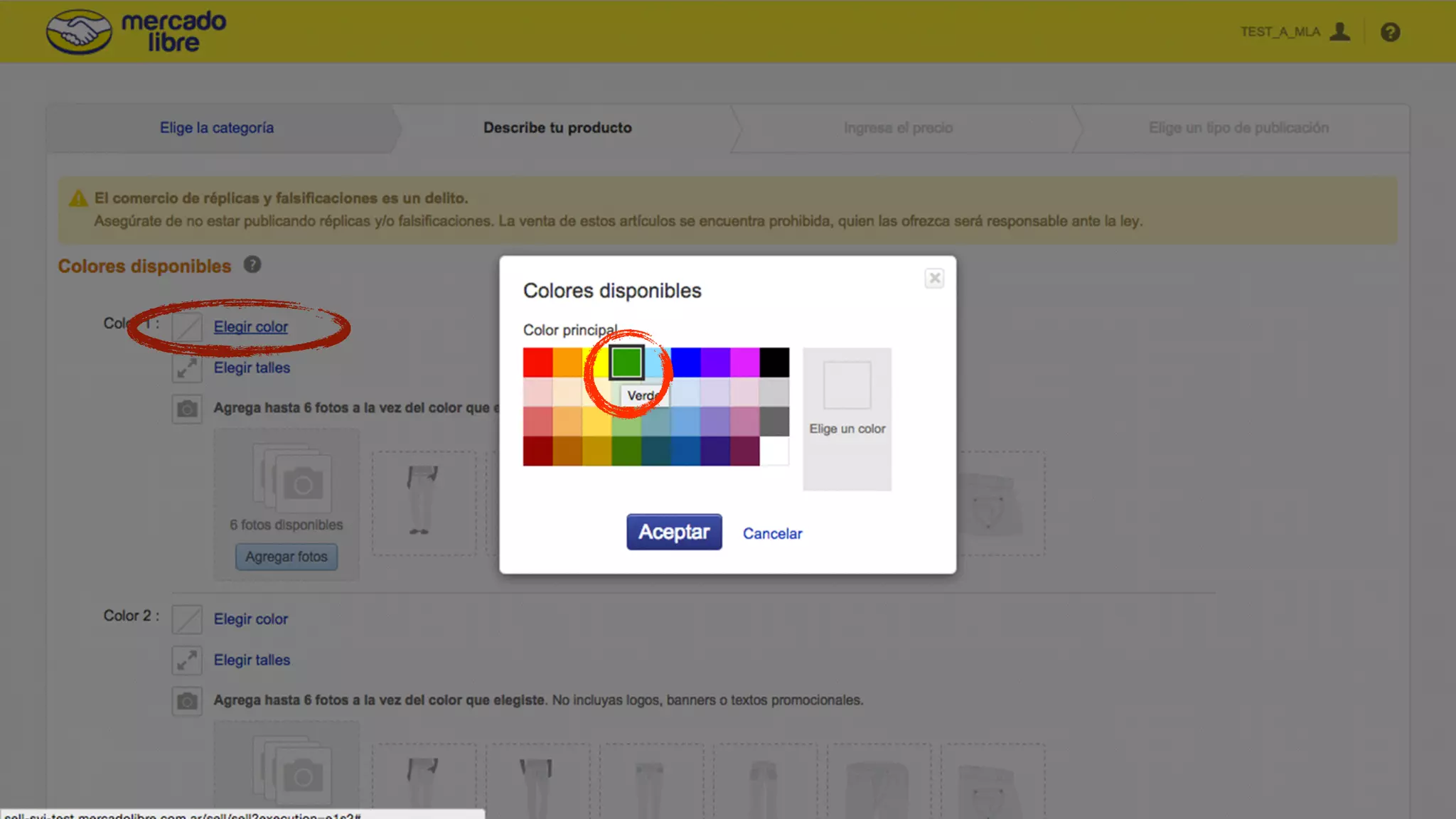Open Elegir talles for Color 1
Image resolution: width=1456 pixels, height=819 pixels.
(252, 368)
